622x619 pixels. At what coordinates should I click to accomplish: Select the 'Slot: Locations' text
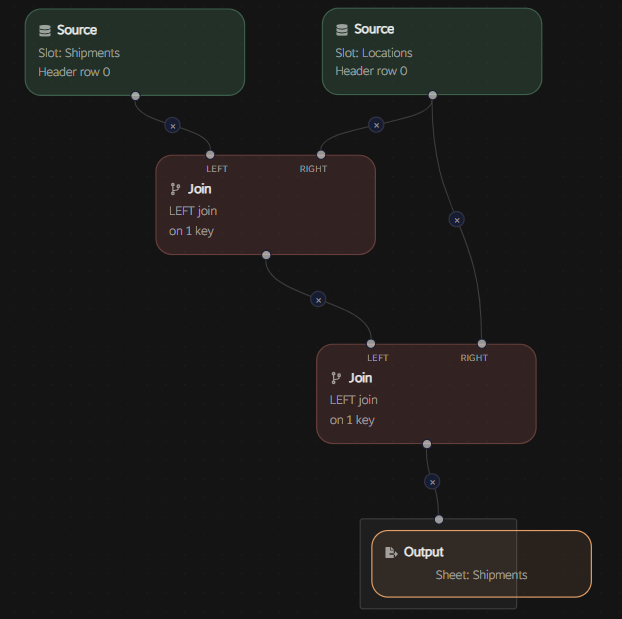[x=374, y=53]
